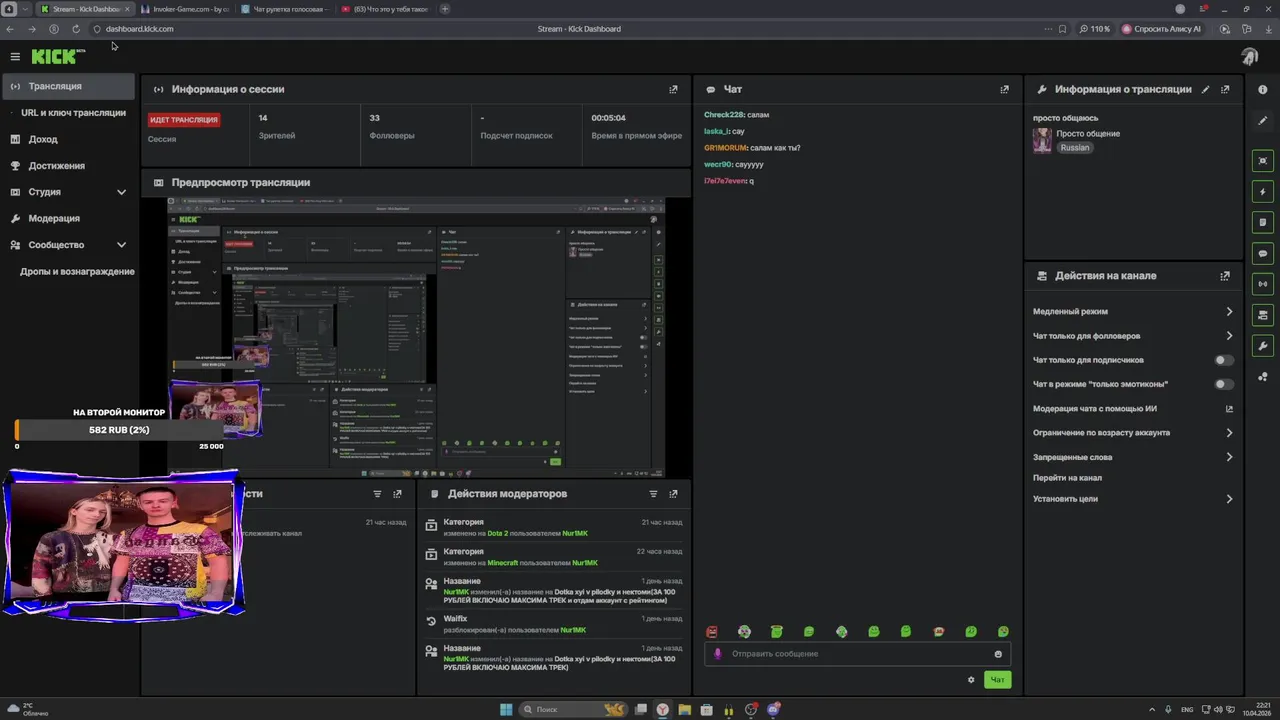1280x720 pixels.
Task: Toggle the broadcast signal widget icon in right sidebar
Action: (x=1263, y=284)
